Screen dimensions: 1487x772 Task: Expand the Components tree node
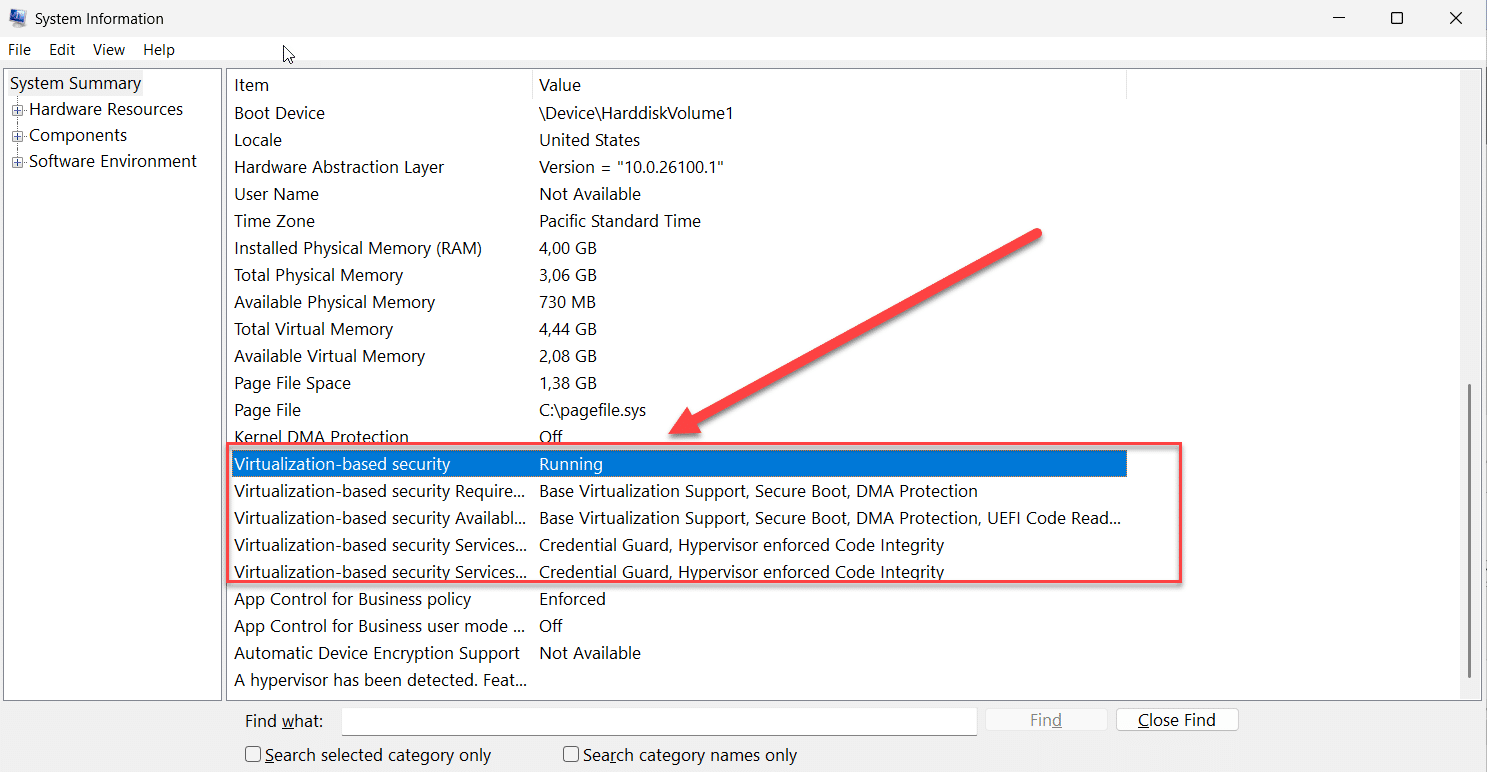[18, 135]
